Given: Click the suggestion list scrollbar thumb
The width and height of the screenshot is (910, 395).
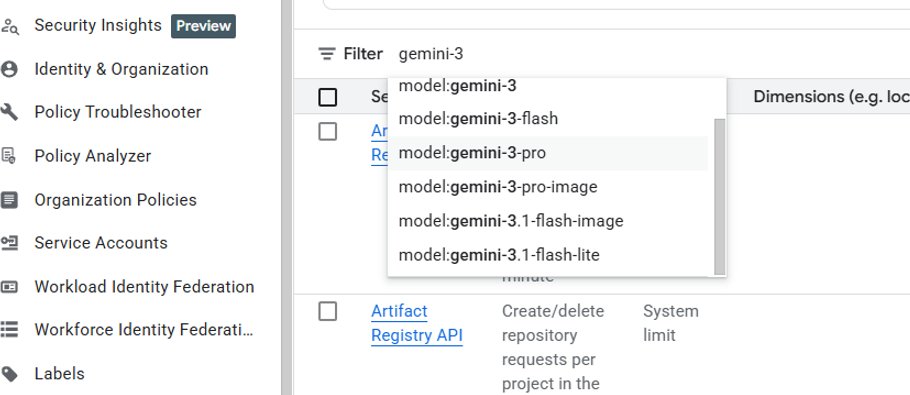Looking at the screenshot, I should [720, 197].
